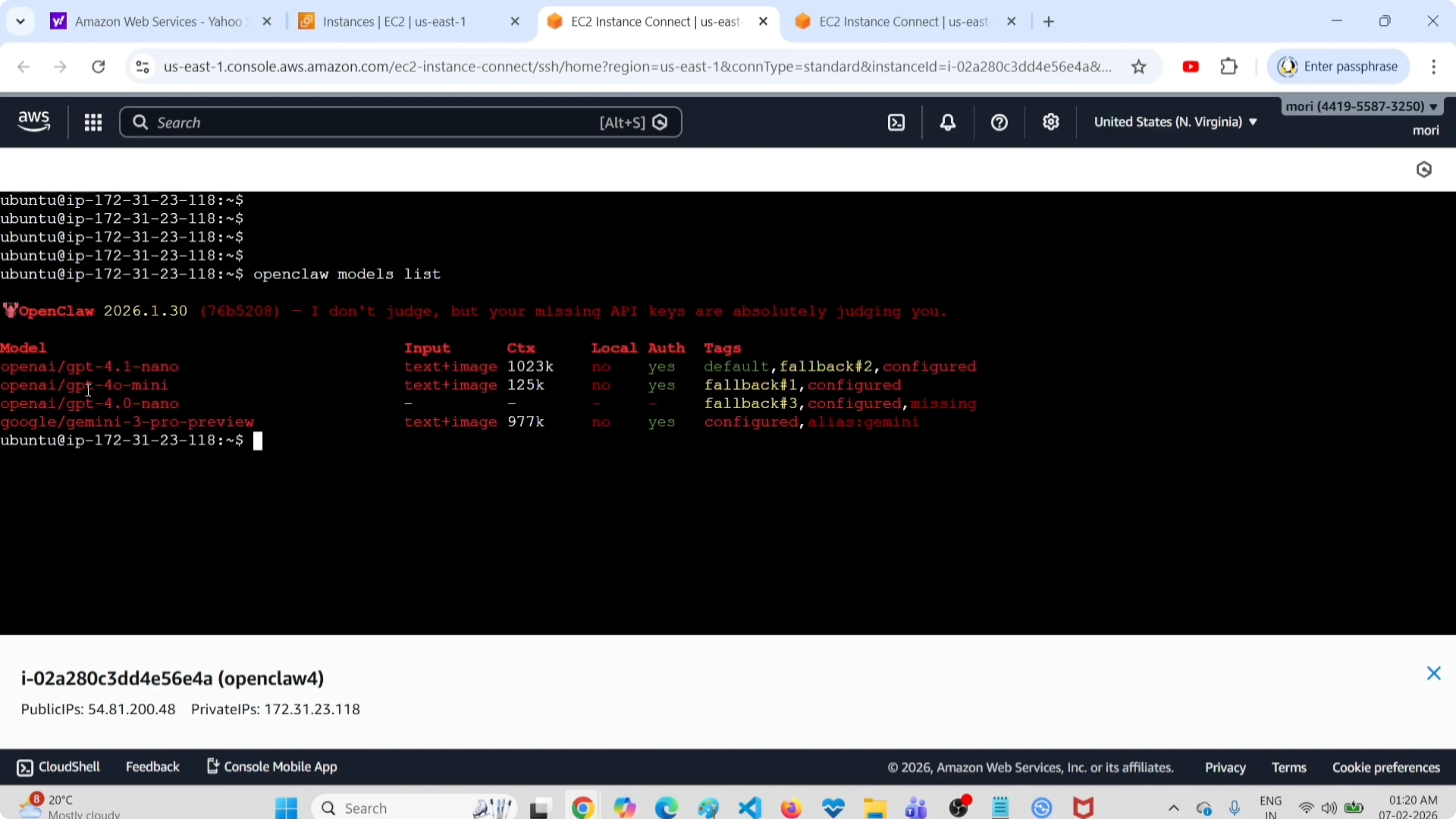
Task: Open the AWS notifications bell
Action: (x=947, y=122)
